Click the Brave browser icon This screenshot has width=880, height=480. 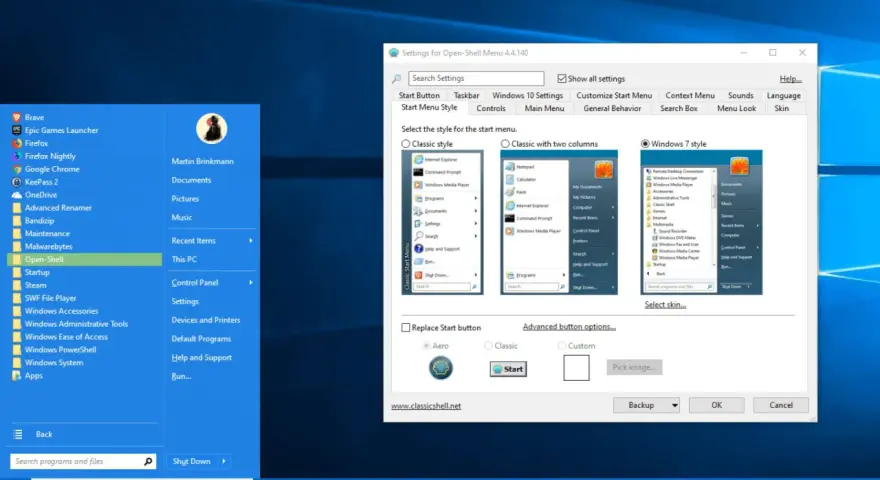[17, 117]
